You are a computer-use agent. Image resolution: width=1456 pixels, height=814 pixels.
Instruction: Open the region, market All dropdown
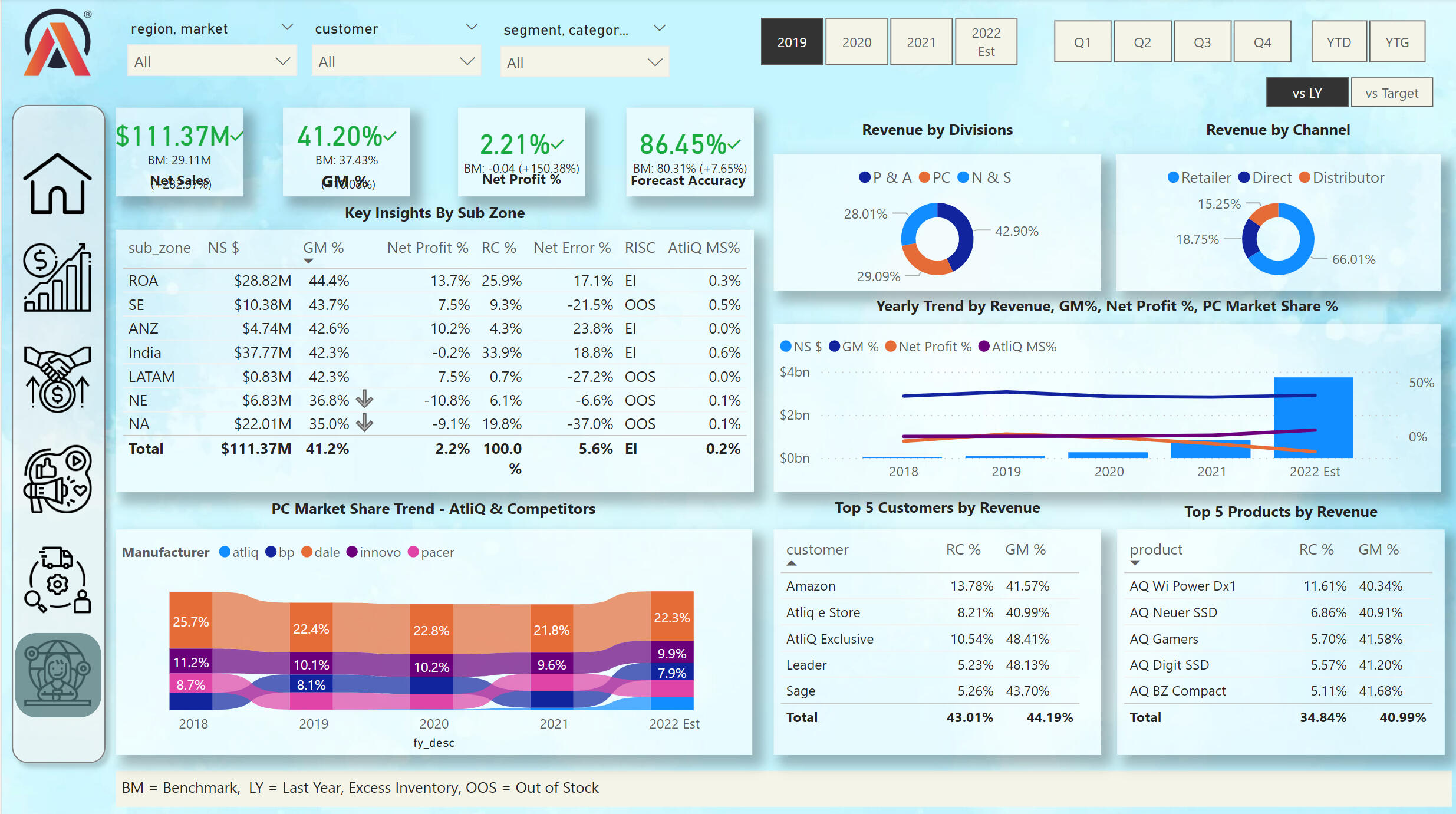[211, 61]
